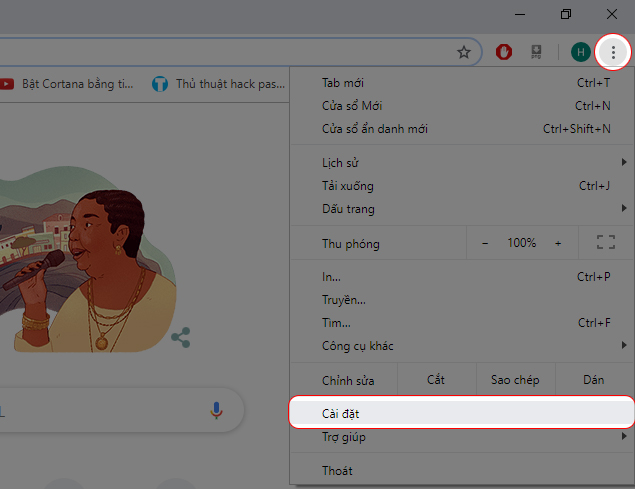The height and width of the screenshot is (489, 635).
Task: Click the three-dot Chrome menu icon
Action: tap(613, 52)
